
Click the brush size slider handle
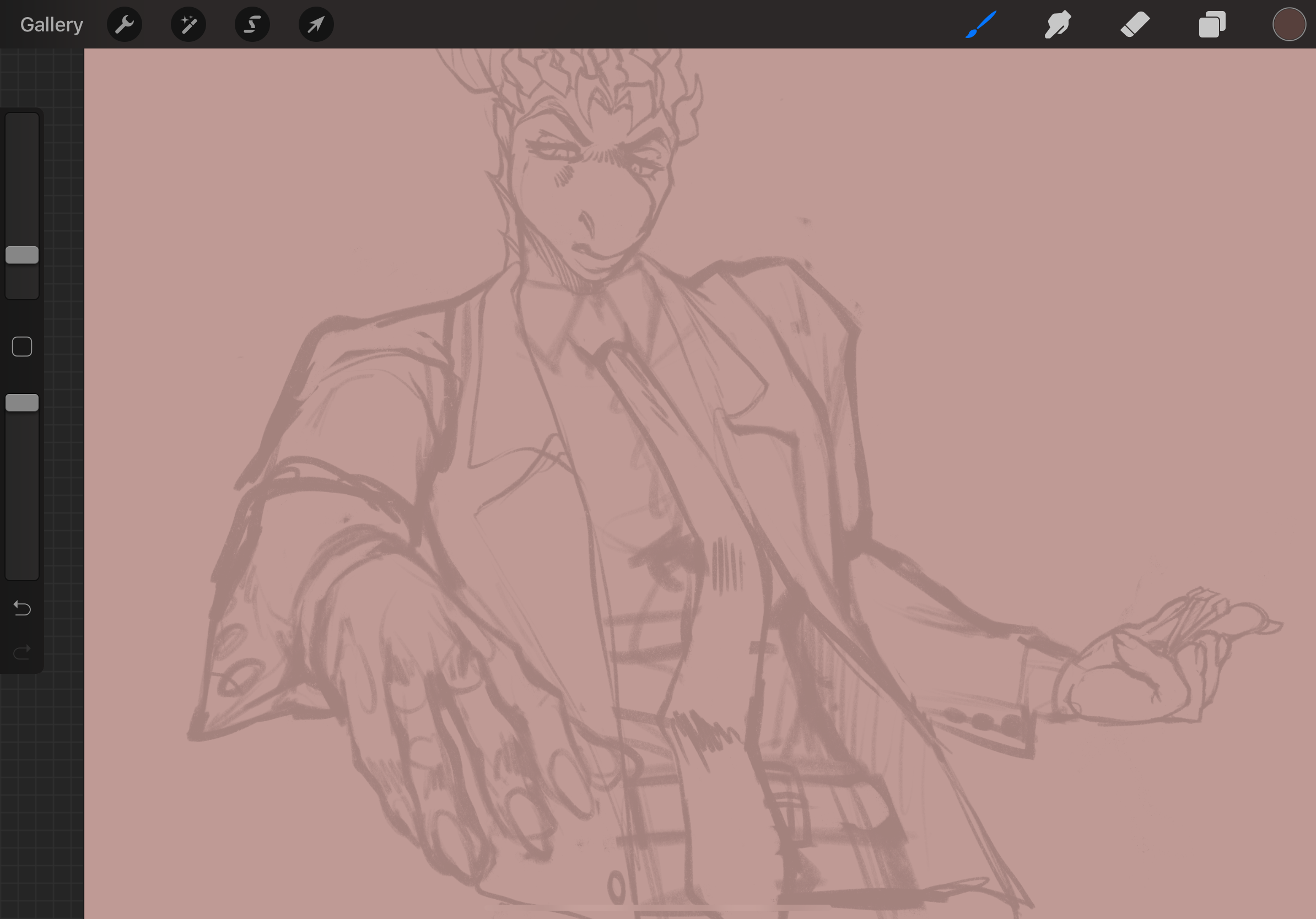pos(22,255)
